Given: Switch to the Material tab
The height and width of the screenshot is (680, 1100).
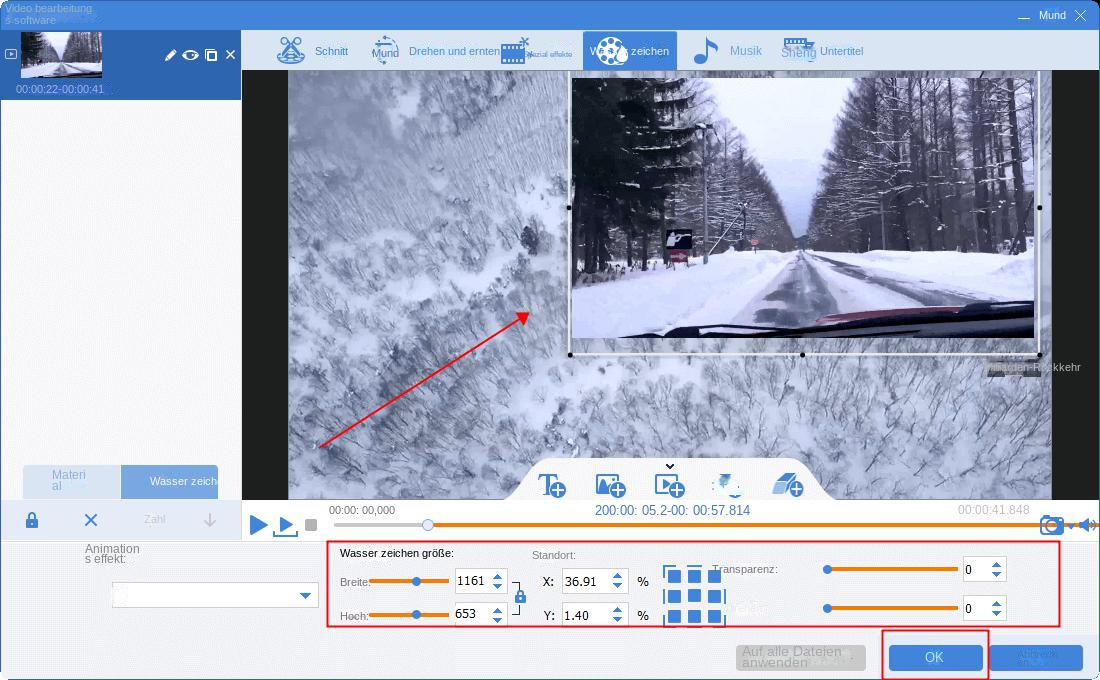Looking at the screenshot, I should [x=72, y=481].
